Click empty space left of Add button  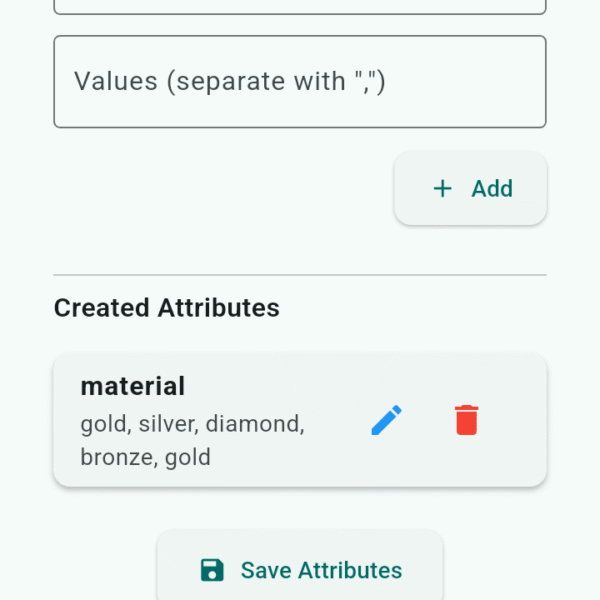tap(224, 188)
